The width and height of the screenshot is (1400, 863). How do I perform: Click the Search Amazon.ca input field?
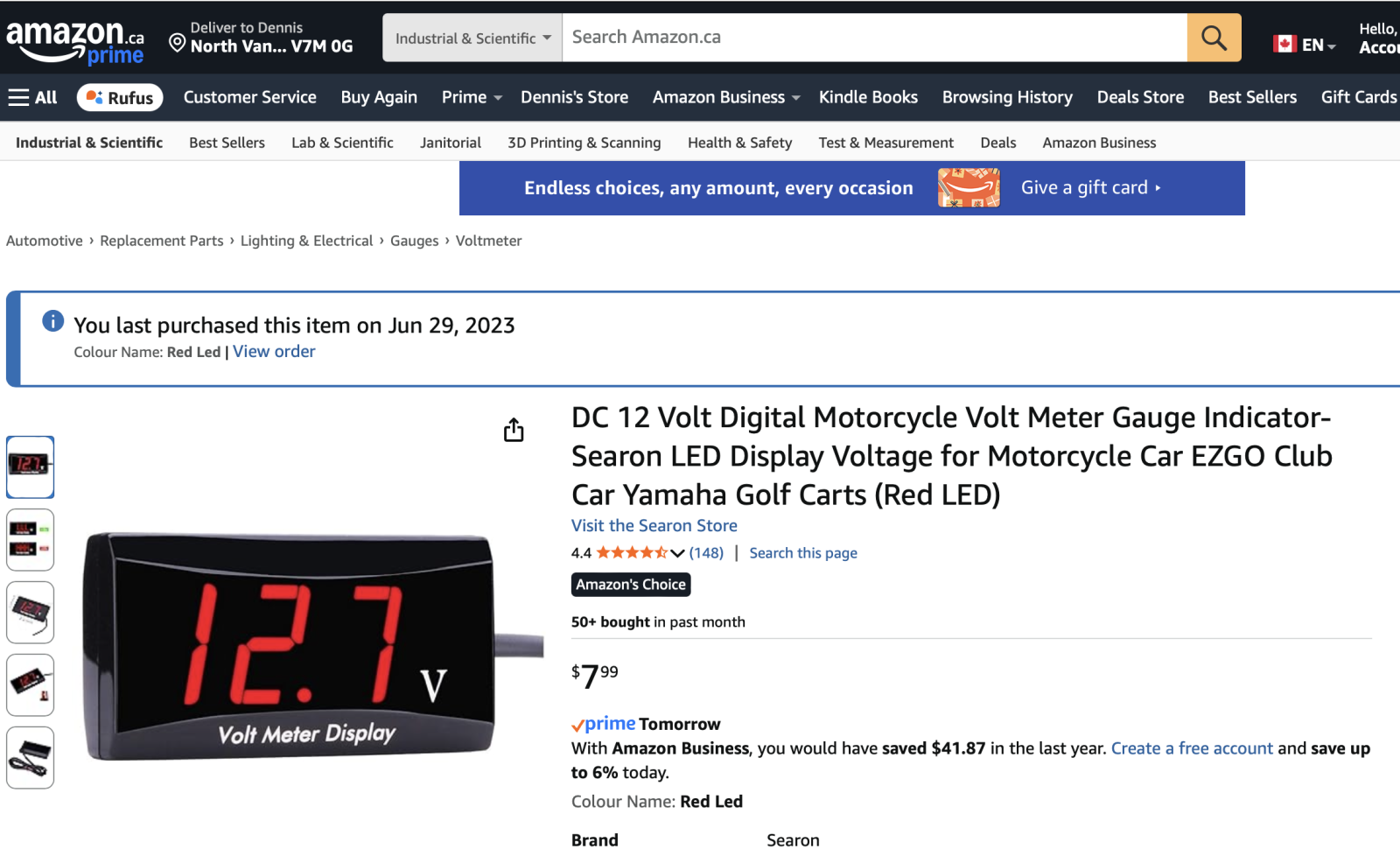873,38
